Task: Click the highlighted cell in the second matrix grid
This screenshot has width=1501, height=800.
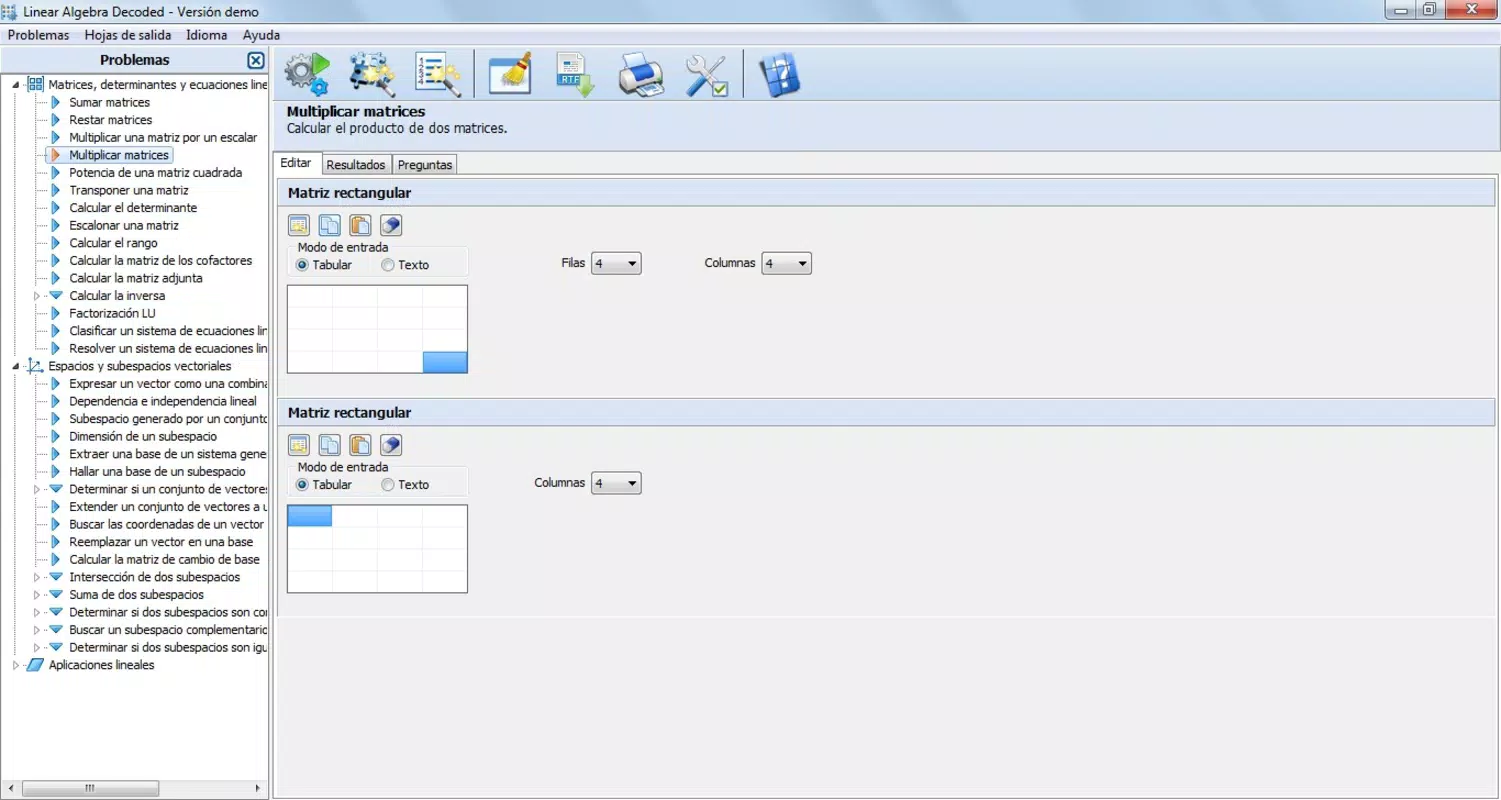Action: pyautogui.click(x=310, y=516)
